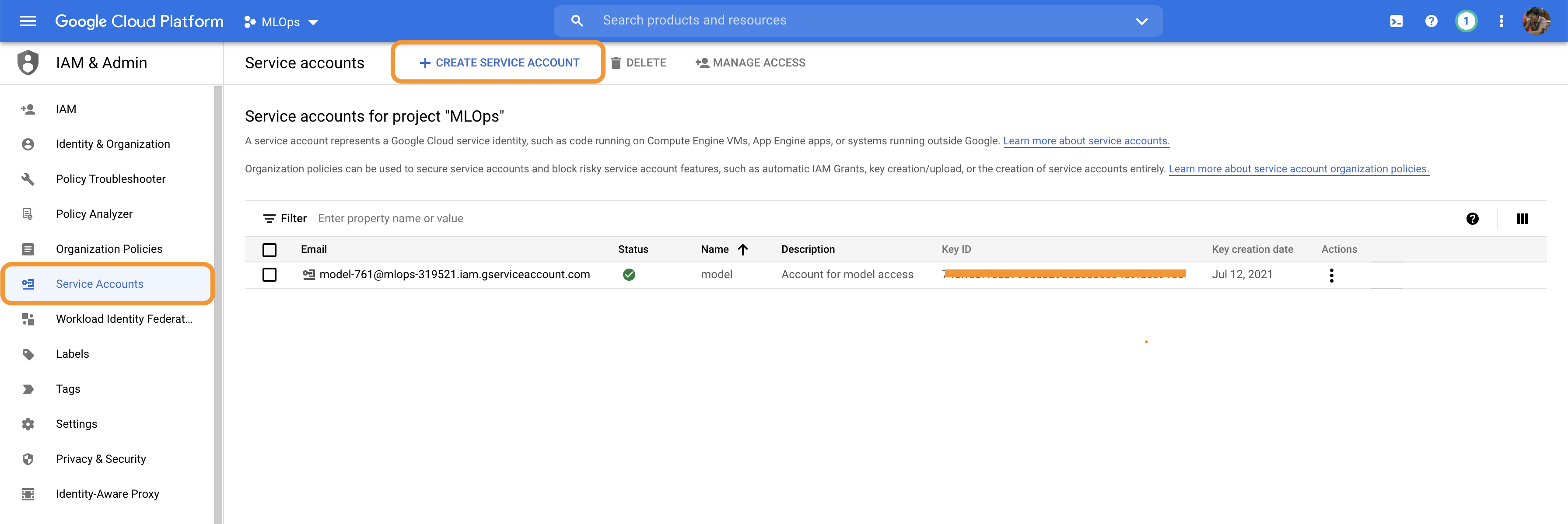Sort by Name column arrow
Screen dimensions: 1568x524
pos(742,249)
